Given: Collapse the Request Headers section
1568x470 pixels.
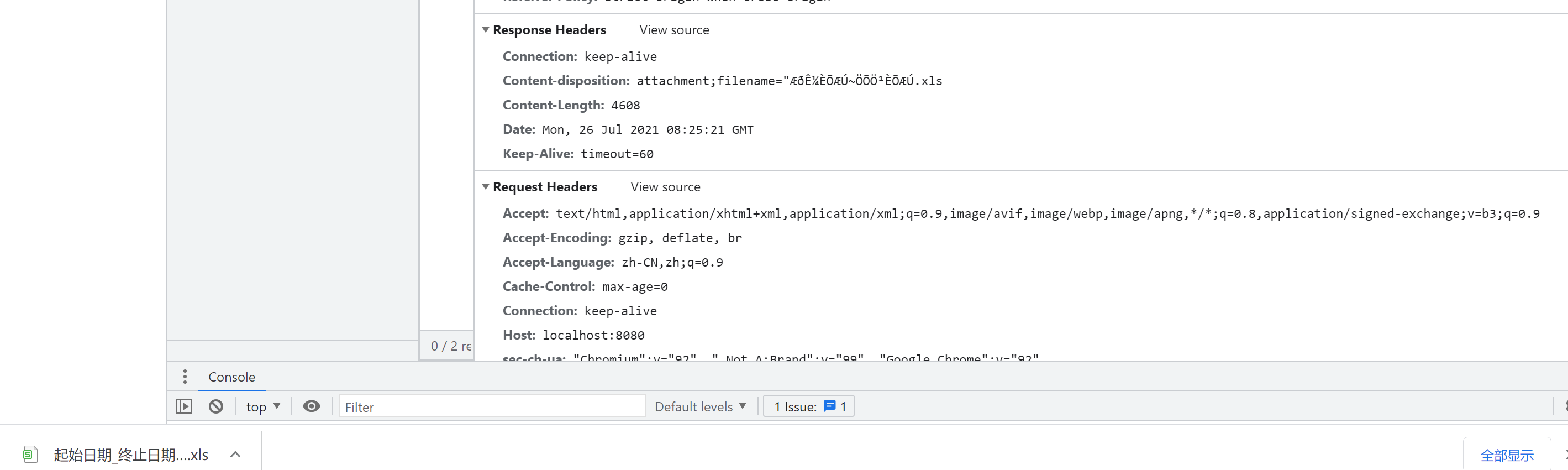Looking at the screenshot, I should 486,187.
